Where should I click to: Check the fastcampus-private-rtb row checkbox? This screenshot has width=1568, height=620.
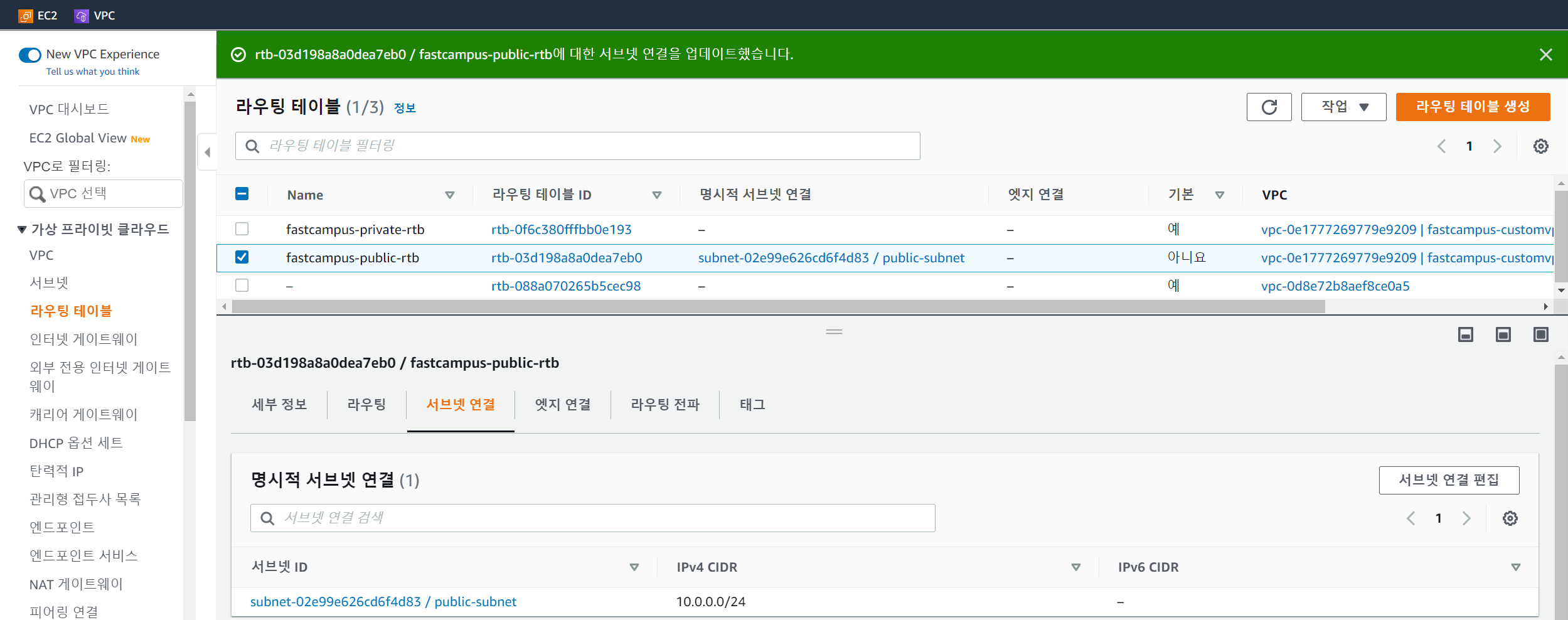(242, 229)
